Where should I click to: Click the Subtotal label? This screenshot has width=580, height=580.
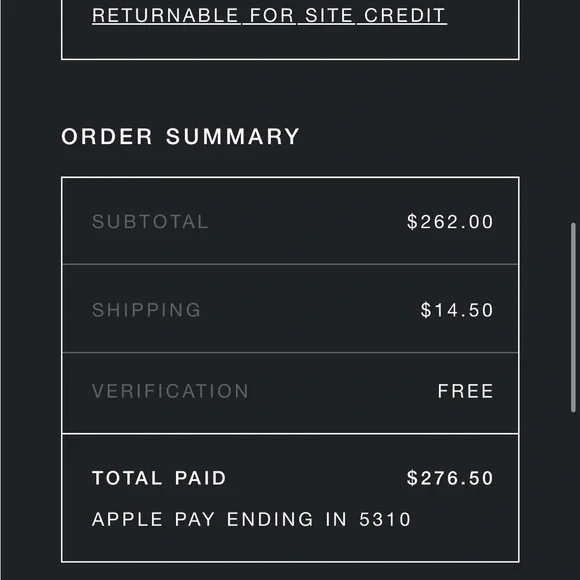click(x=150, y=222)
